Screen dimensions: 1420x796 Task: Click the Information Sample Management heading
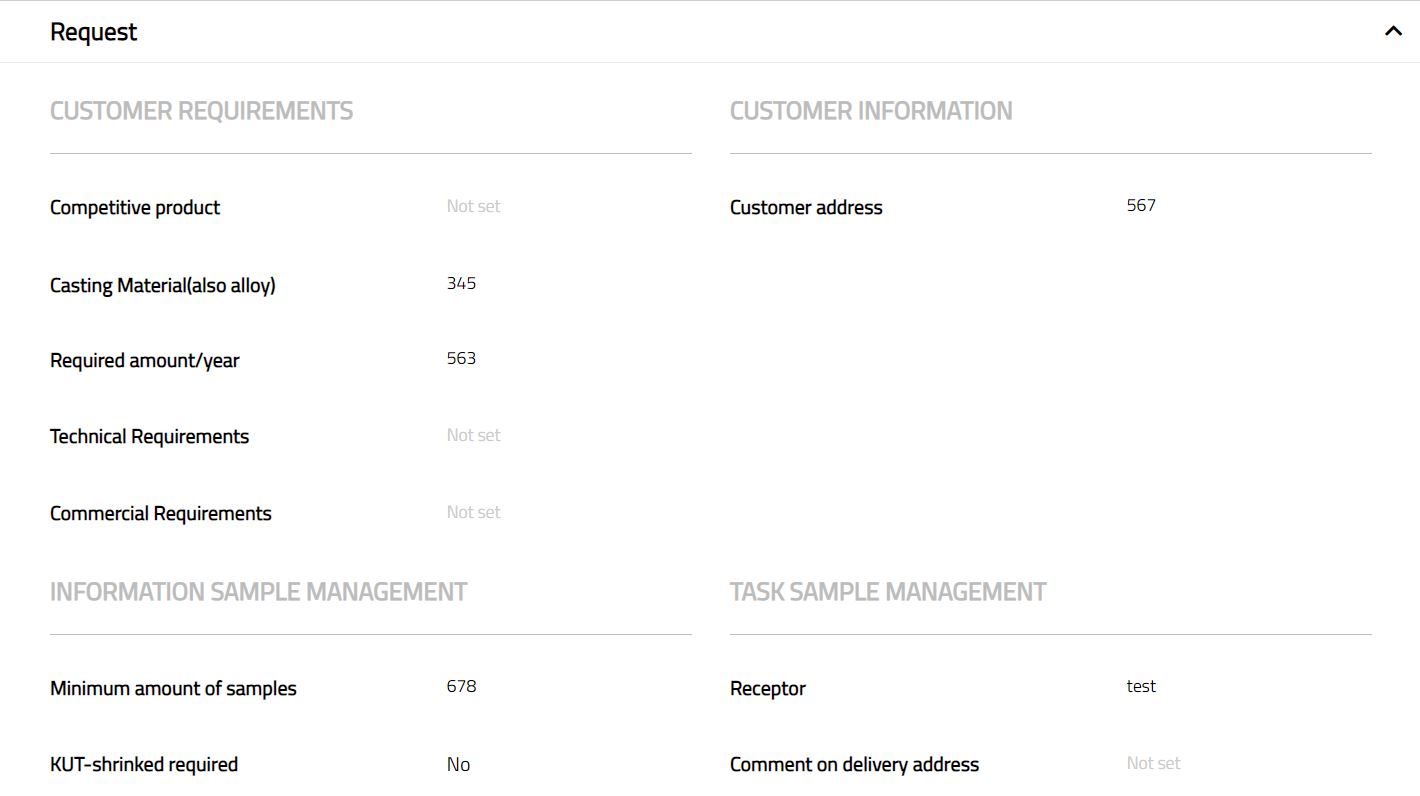coord(258,592)
